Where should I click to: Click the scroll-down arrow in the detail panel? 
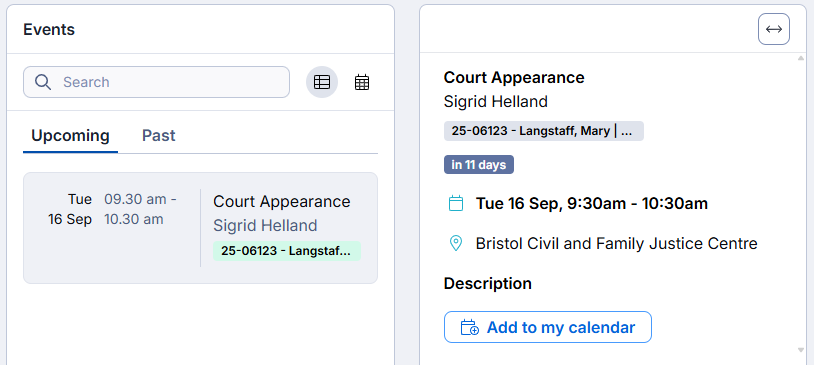[x=801, y=350]
